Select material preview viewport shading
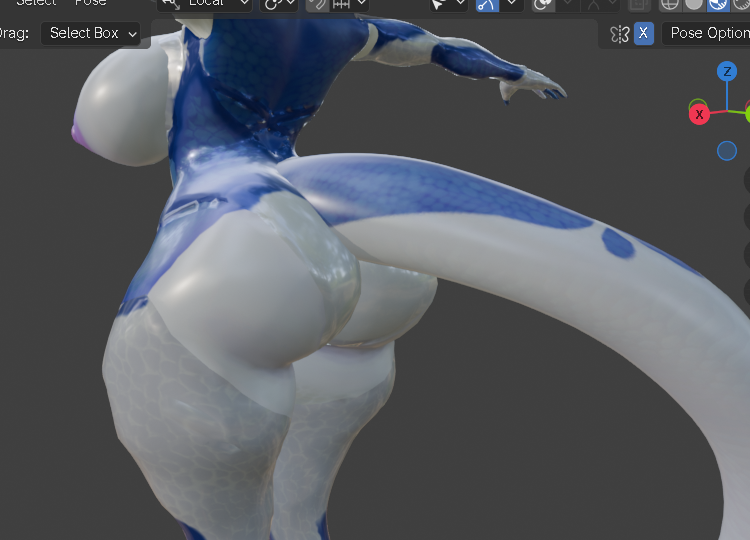Screen dimensions: 750x540 coord(717,4)
